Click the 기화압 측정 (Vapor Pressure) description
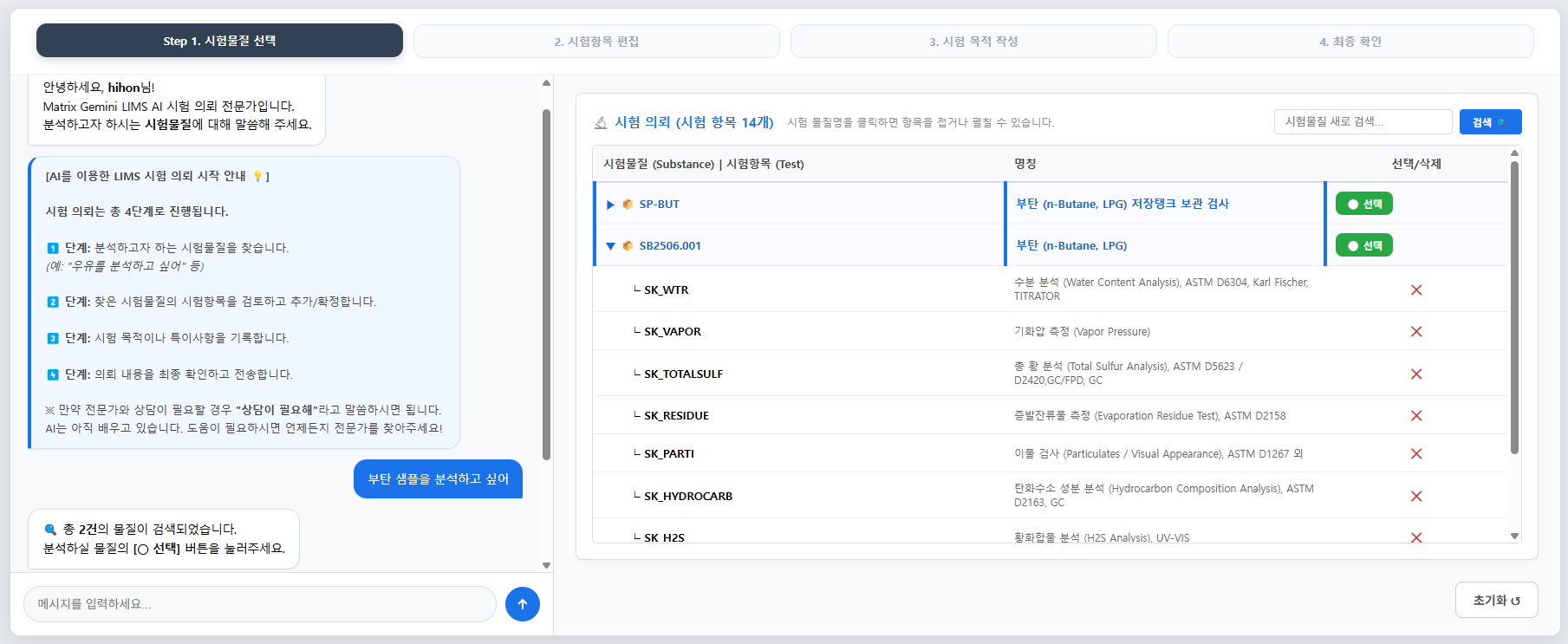 point(1082,332)
